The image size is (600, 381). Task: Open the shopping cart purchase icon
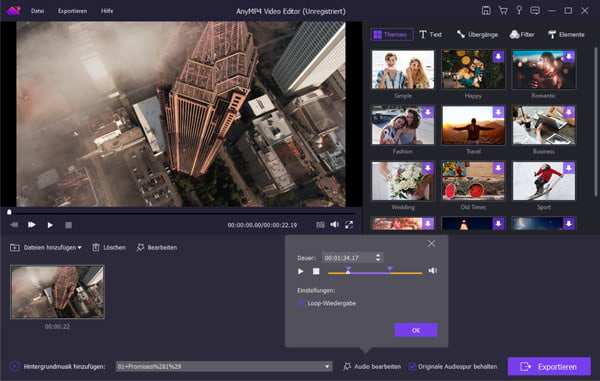503,11
